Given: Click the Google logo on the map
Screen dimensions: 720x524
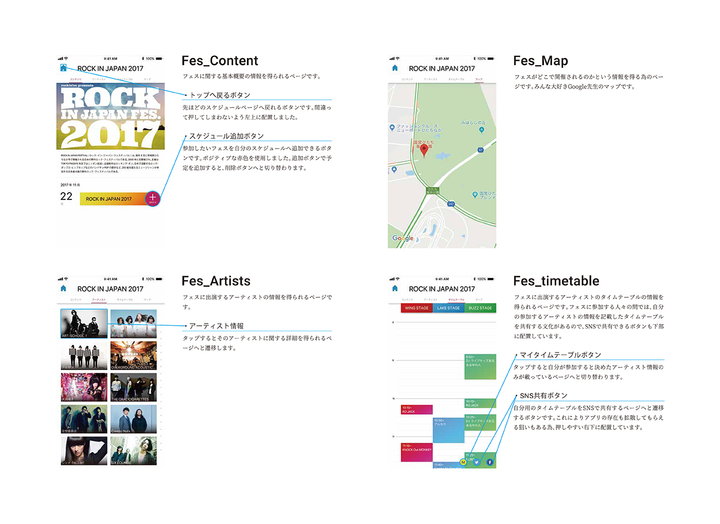Looking at the screenshot, I should [403, 238].
